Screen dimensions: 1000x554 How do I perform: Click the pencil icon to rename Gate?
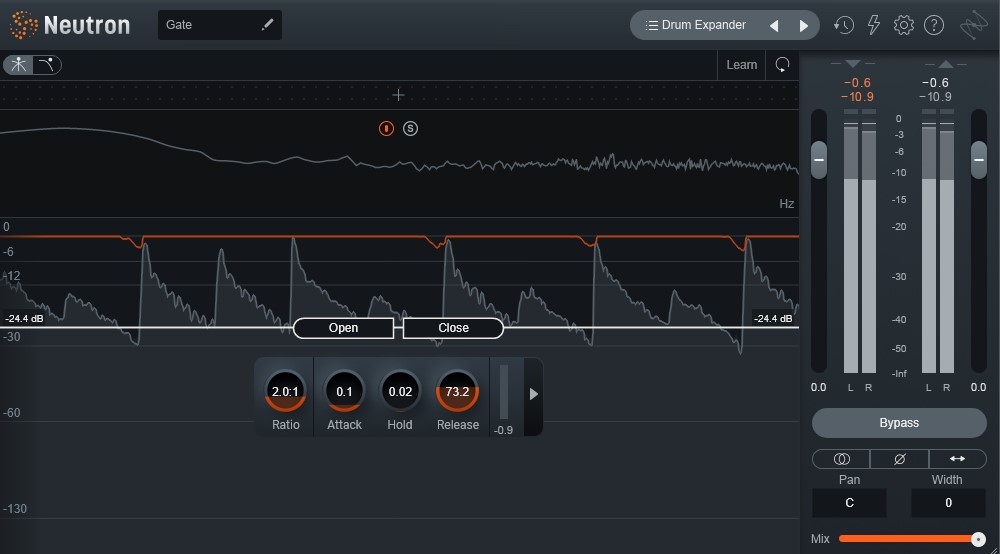tap(267, 24)
